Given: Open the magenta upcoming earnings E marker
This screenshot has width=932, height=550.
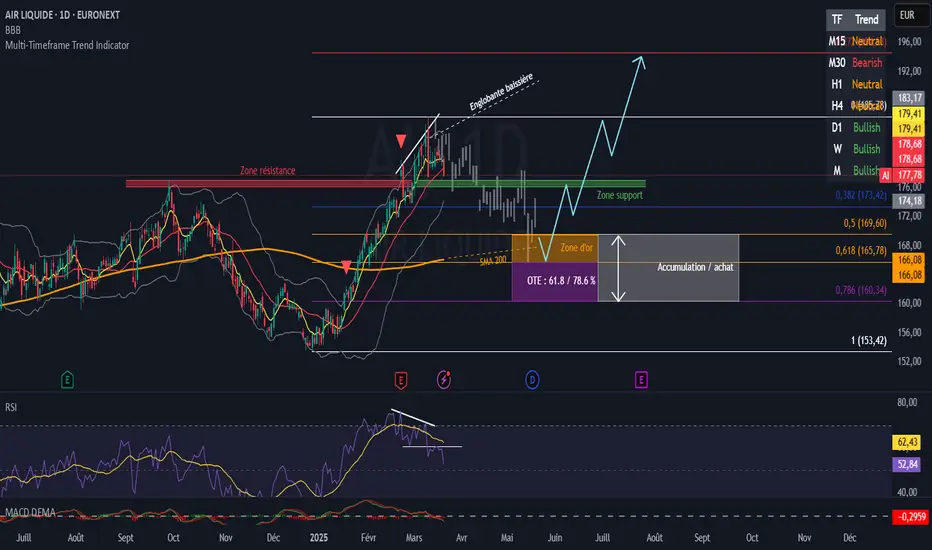Looking at the screenshot, I should pos(641,379).
